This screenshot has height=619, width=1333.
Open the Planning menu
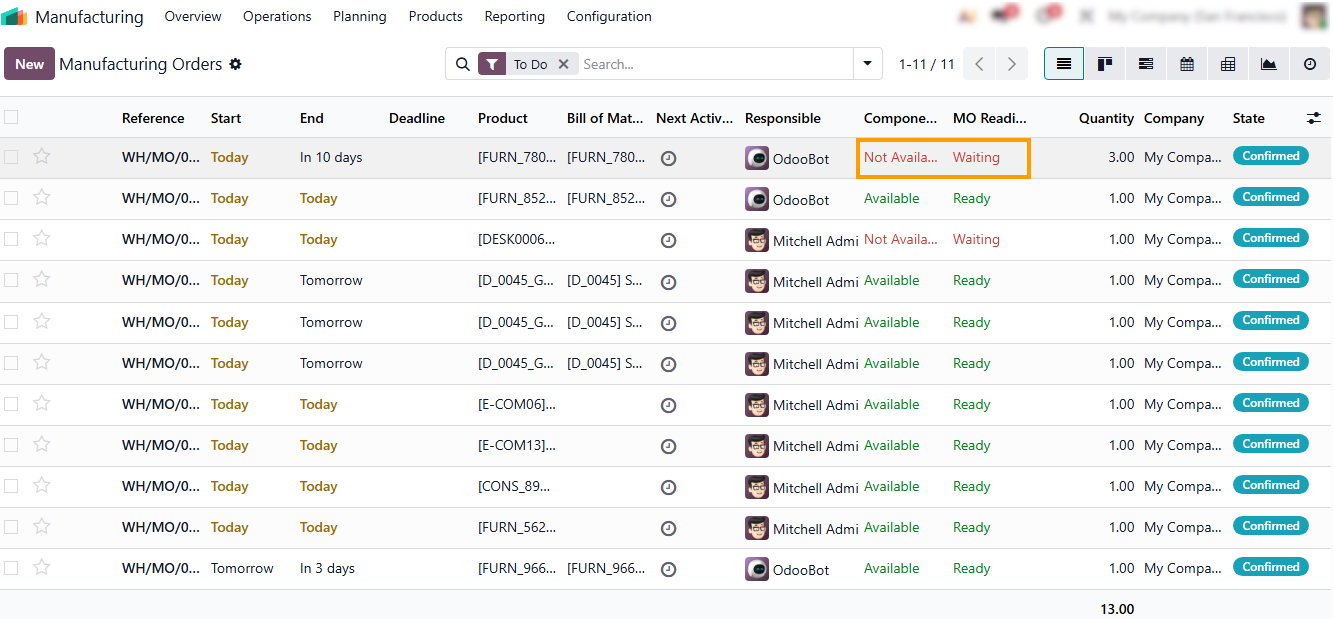[359, 16]
